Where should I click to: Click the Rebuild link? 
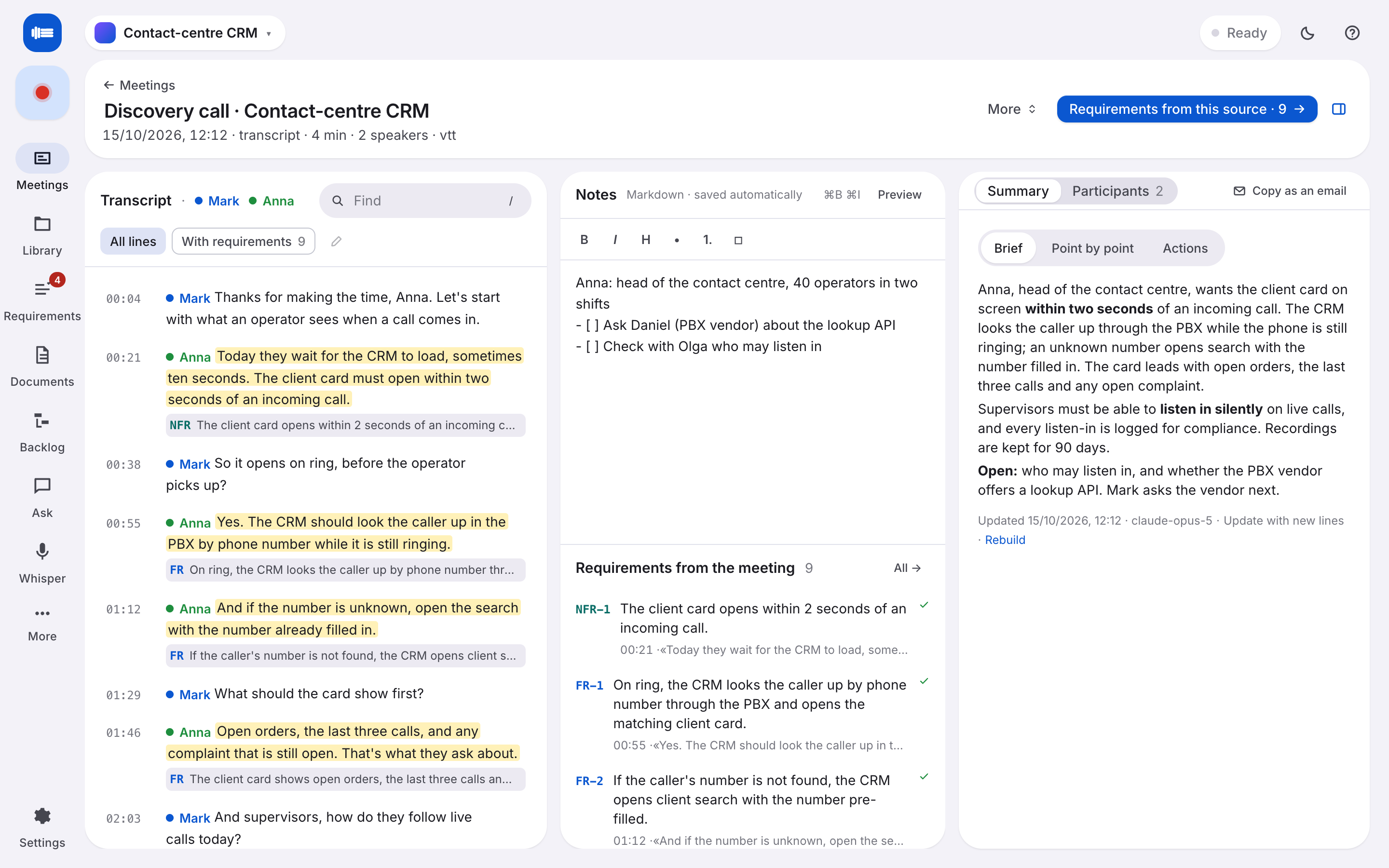click(x=1005, y=540)
